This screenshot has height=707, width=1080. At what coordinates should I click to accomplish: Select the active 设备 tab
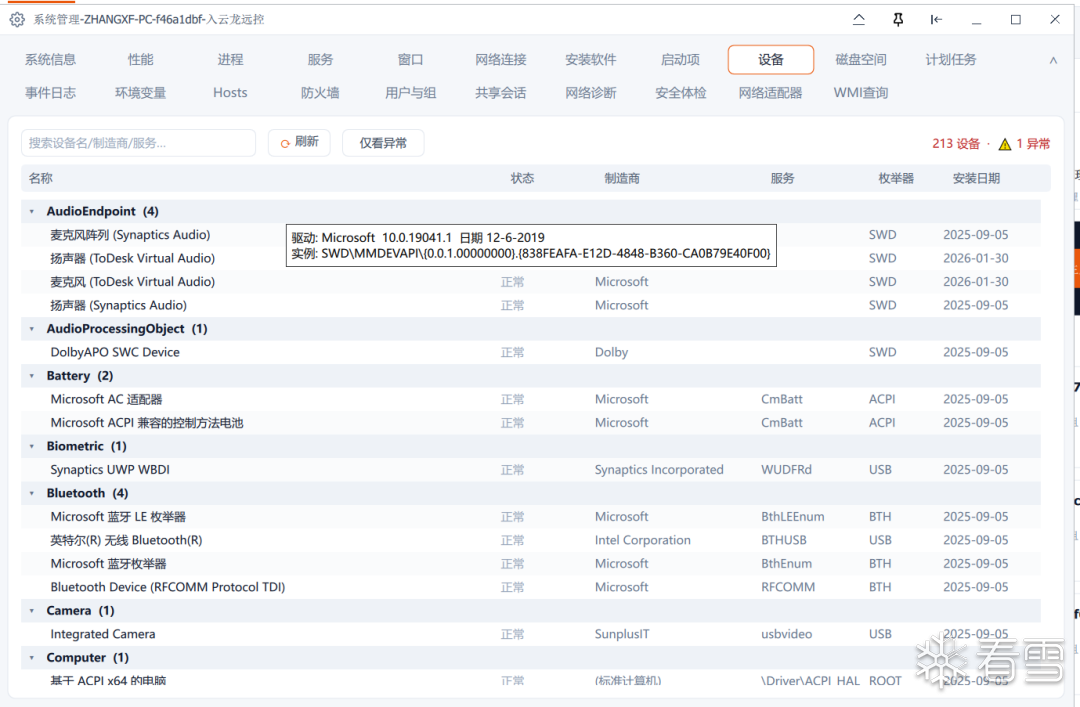coord(771,59)
